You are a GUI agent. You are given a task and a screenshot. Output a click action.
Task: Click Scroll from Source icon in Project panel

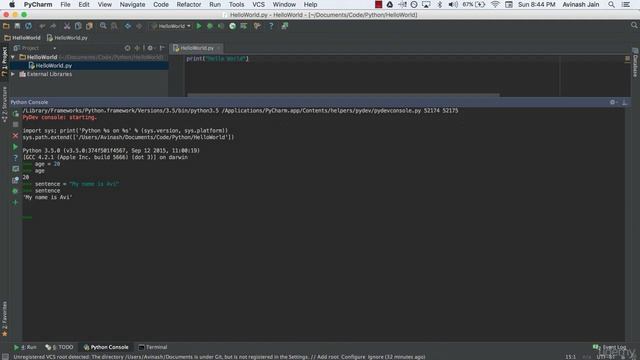pyautogui.click(x=127, y=48)
